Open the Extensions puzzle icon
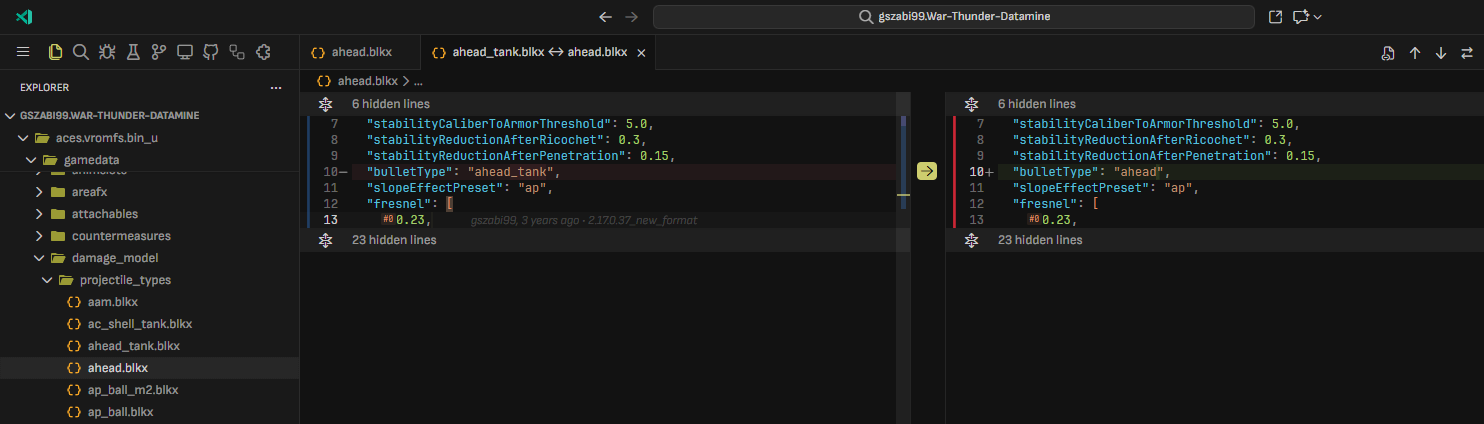Image resolution: width=1484 pixels, height=424 pixels. 263,51
